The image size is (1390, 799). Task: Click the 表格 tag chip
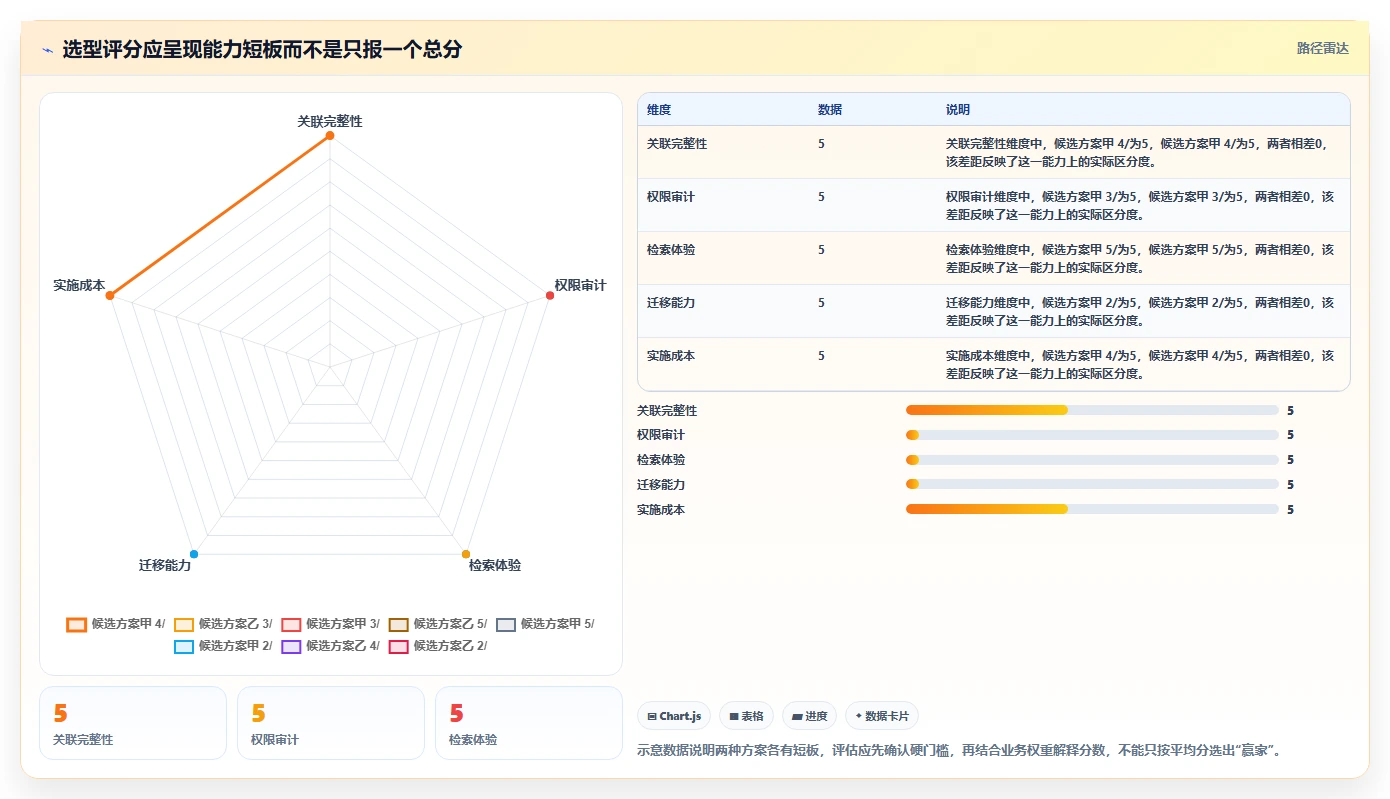pyautogui.click(x=746, y=716)
